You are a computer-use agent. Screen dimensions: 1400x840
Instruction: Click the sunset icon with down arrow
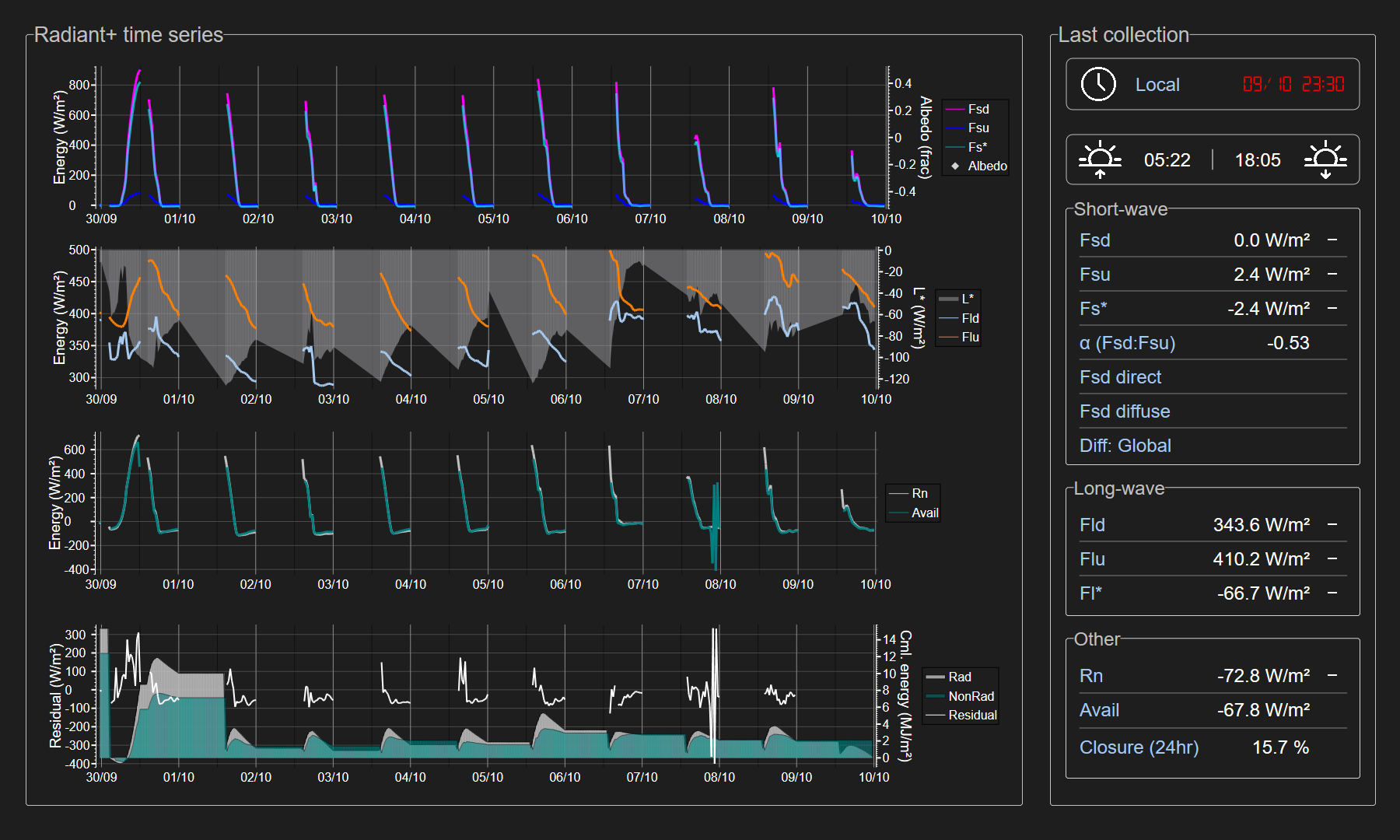tap(1325, 160)
